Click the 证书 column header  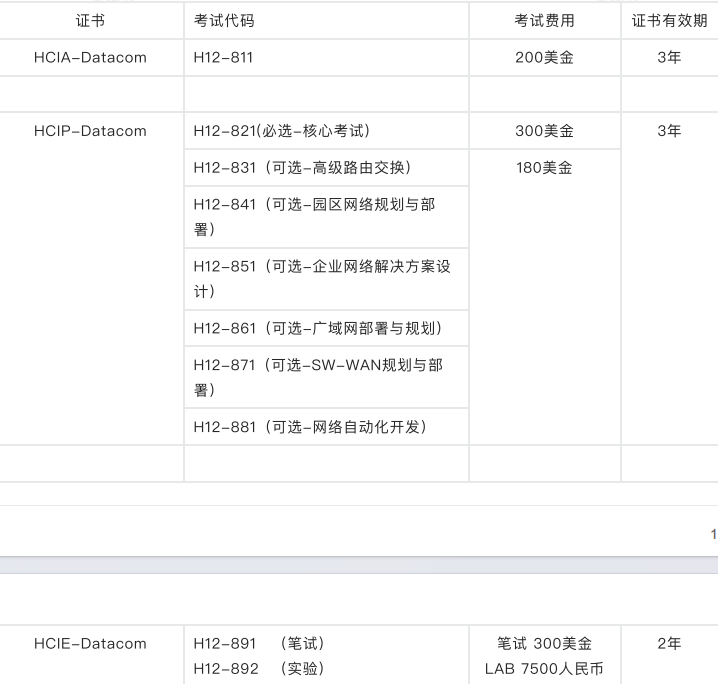click(90, 21)
